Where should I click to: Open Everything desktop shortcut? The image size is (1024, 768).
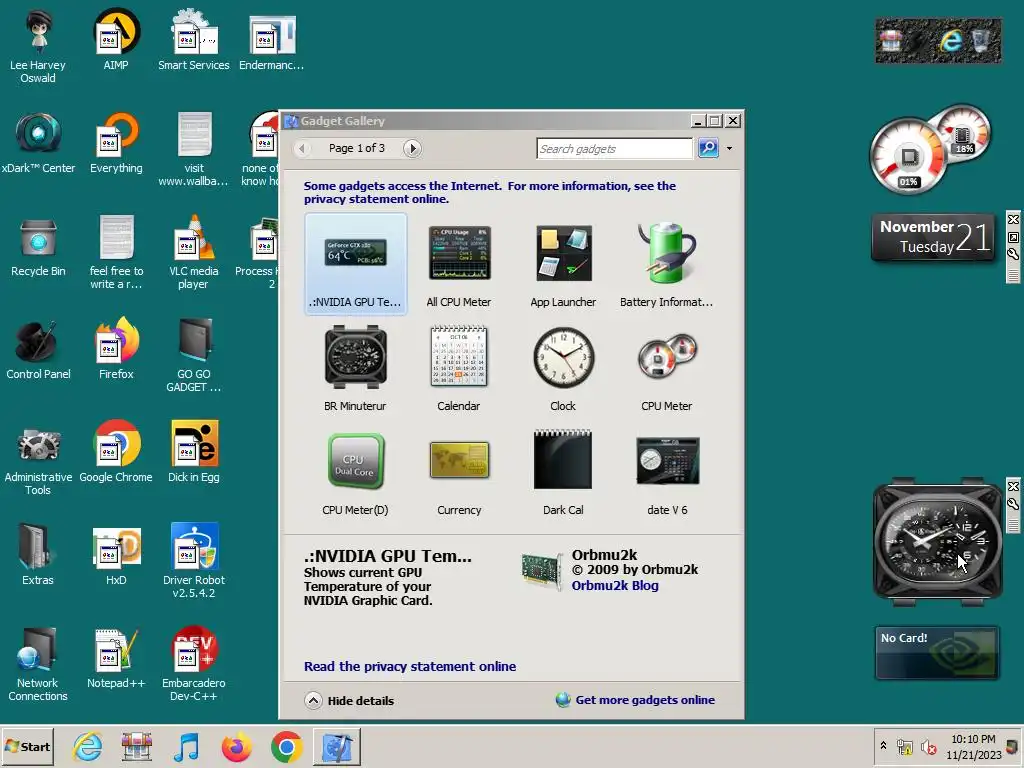[116, 143]
